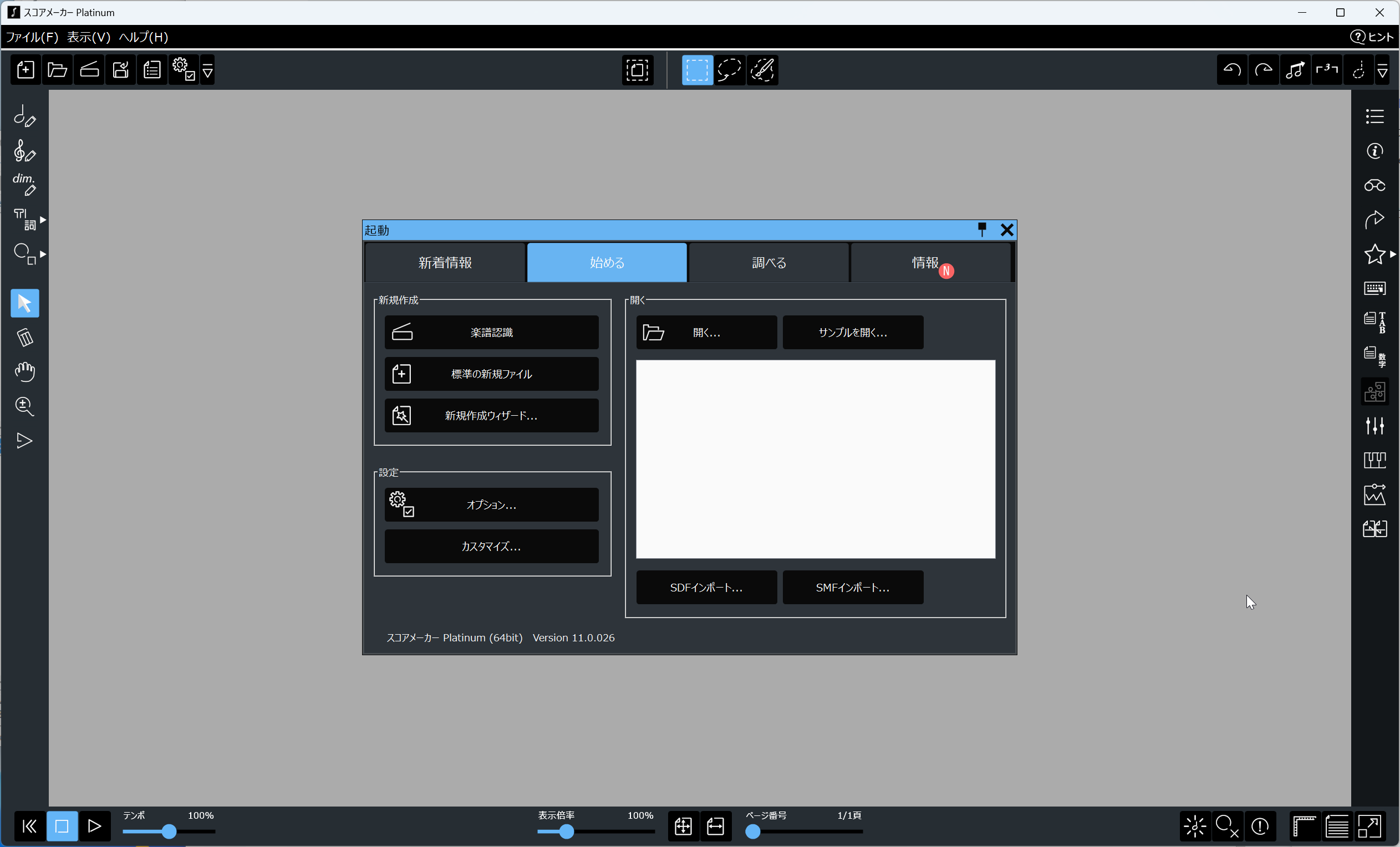Click the piano keys icon in right sidebar
This screenshot has height=847, width=1400.
click(x=1374, y=460)
